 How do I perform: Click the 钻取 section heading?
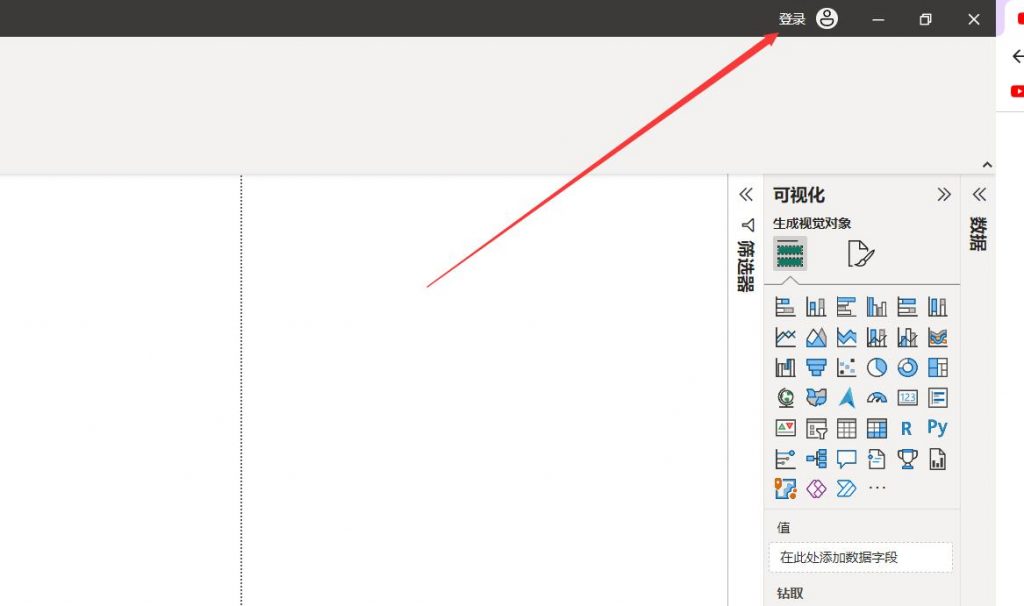pyautogui.click(x=790, y=593)
